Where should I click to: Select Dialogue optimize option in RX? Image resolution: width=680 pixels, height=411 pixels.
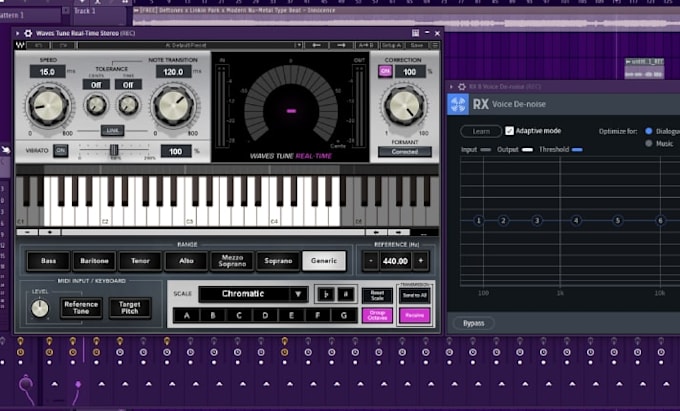(x=649, y=130)
